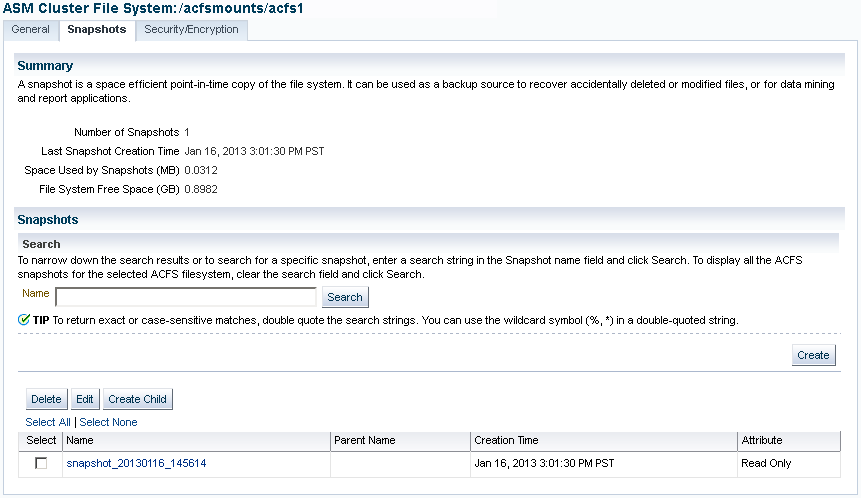Click the Space Used value 0.0312

[x=201, y=170]
